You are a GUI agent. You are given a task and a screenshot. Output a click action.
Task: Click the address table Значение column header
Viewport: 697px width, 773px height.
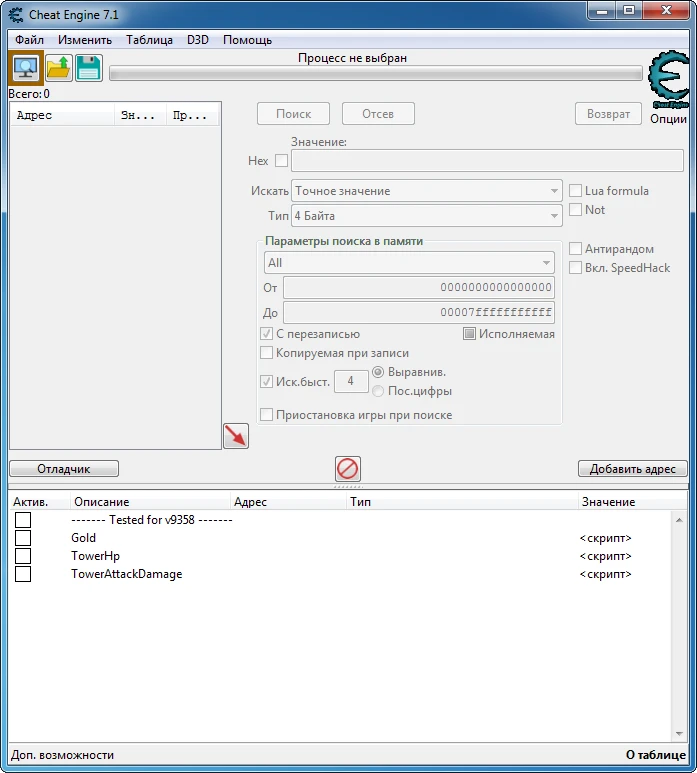click(x=632, y=502)
